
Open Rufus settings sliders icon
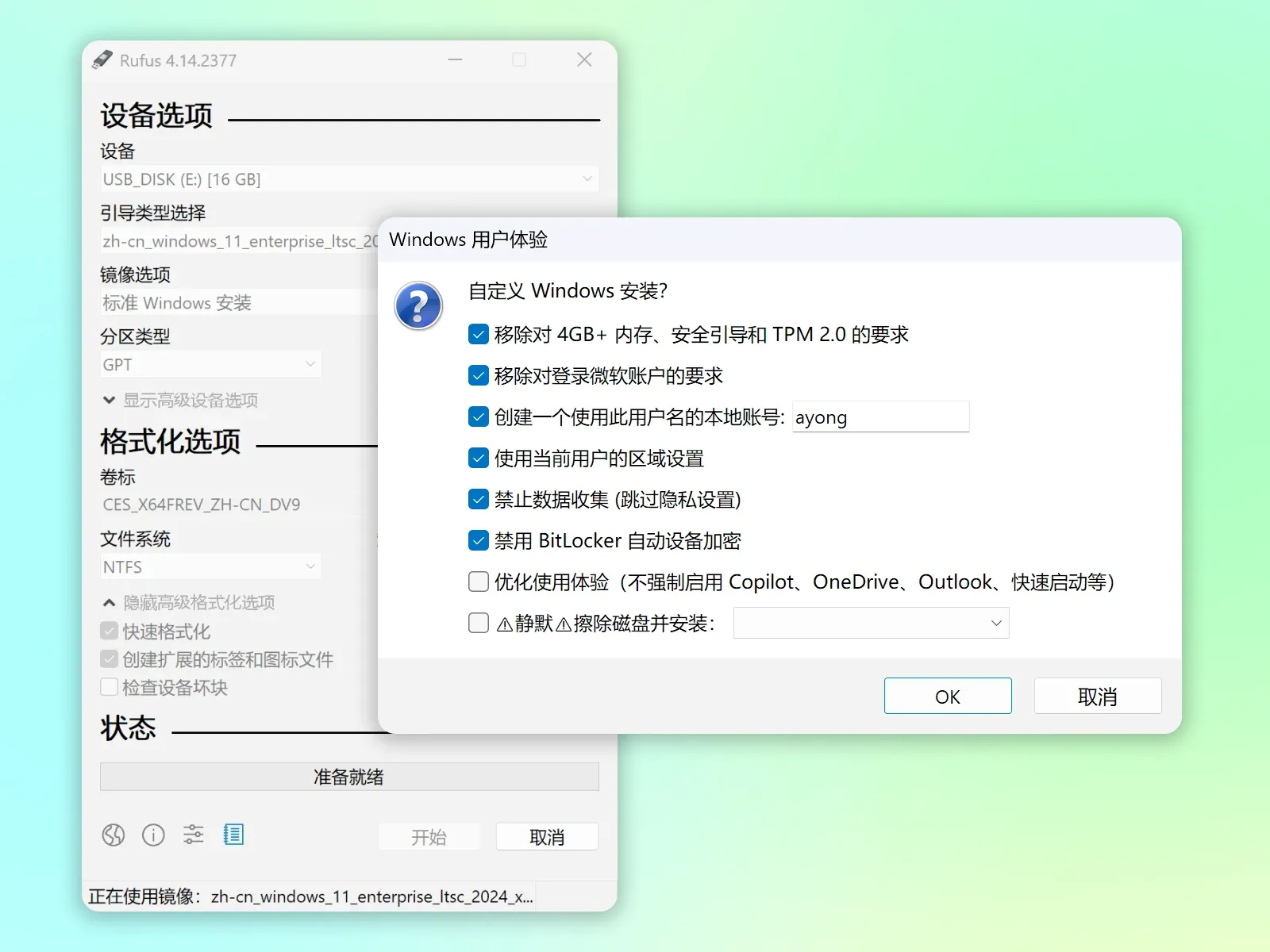[x=194, y=835]
